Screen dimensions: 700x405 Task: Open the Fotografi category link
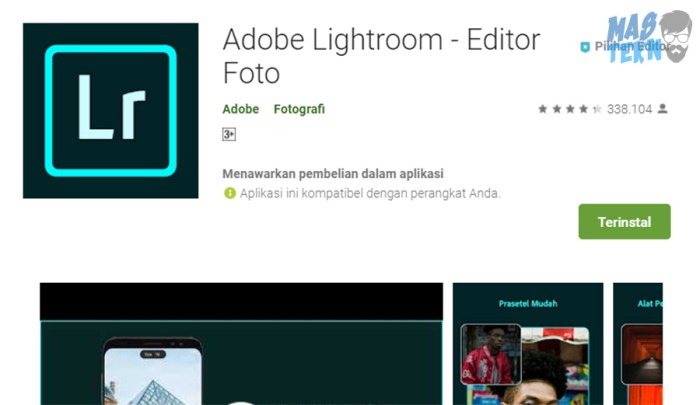pos(299,109)
